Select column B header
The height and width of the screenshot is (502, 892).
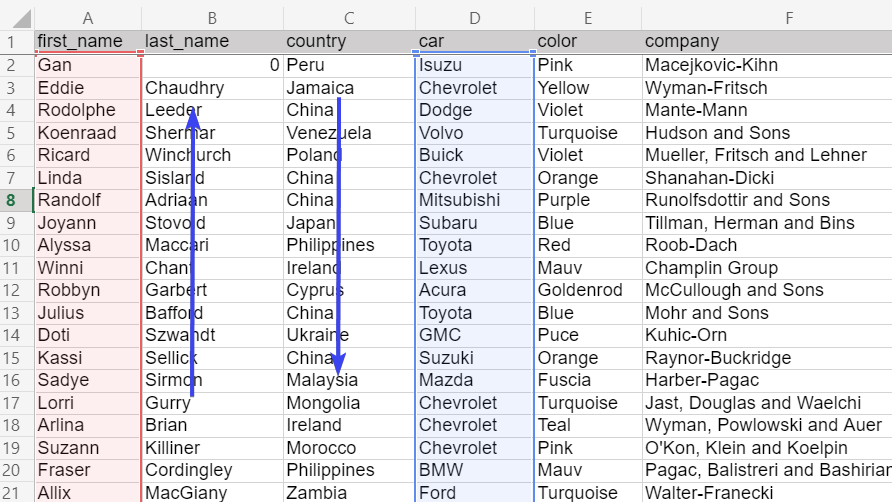pyautogui.click(x=212, y=18)
